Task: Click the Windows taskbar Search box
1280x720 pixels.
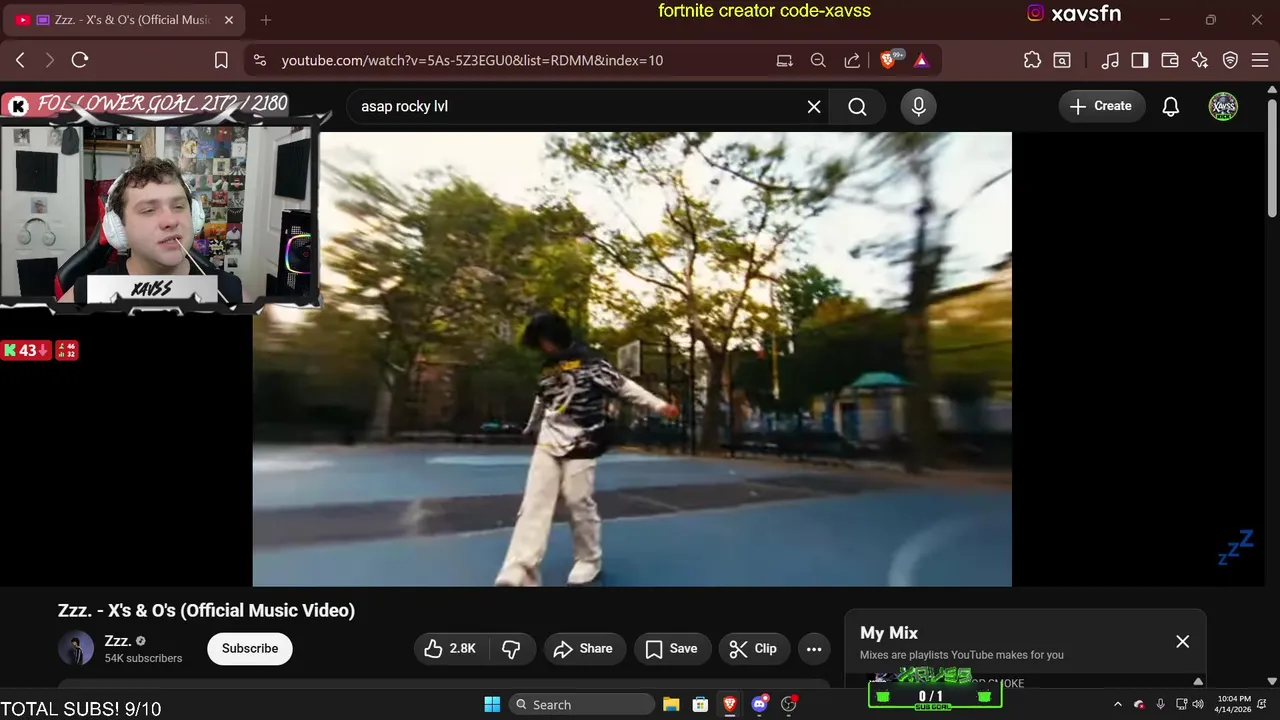Action: [x=582, y=704]
